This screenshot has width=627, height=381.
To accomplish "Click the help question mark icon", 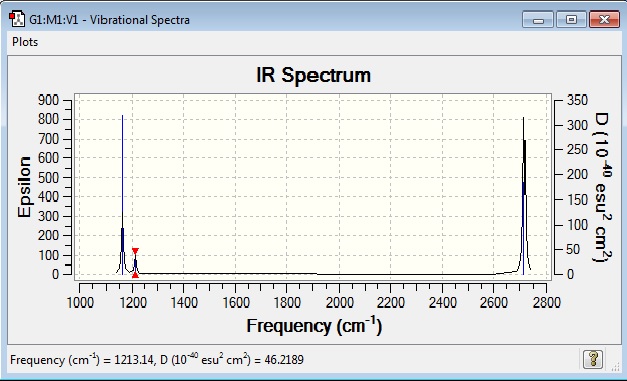I will (593, 359).
